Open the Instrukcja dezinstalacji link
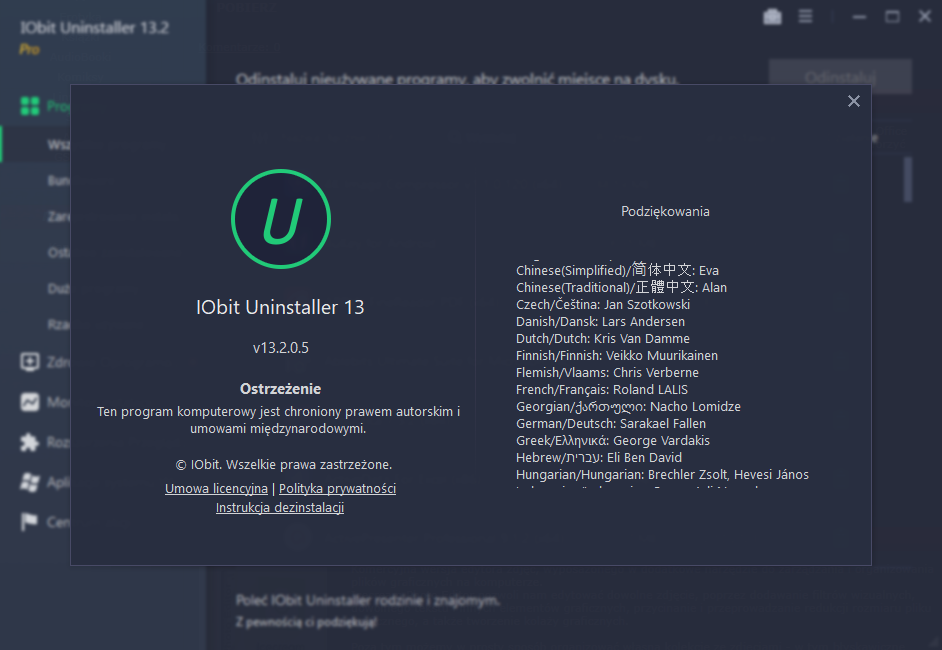942x650 pixels. point(280,508)
